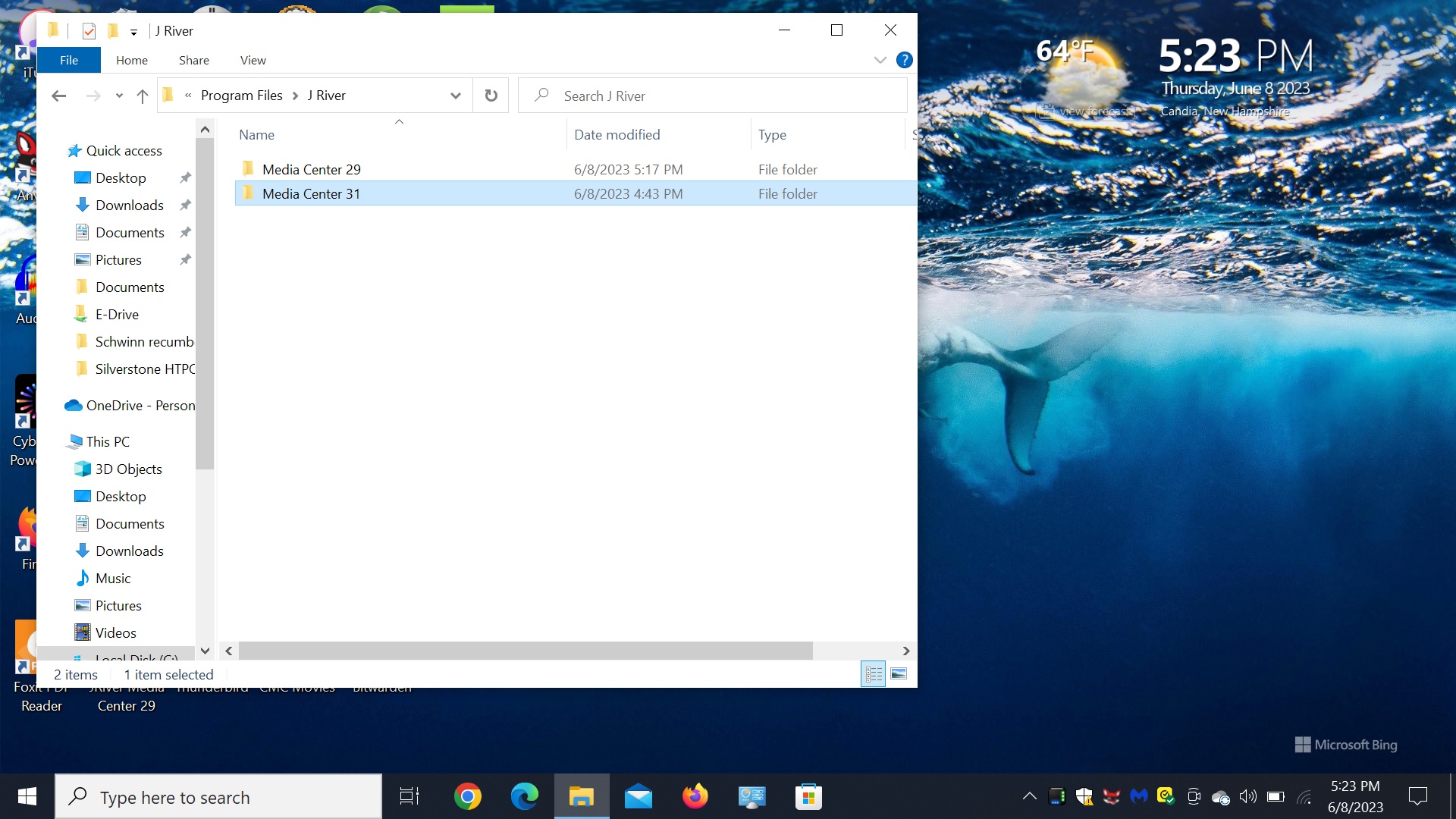Drag the horizontal scrollbar right
The width and height of the screenshot is (1456, 819).
click(x=906, y=651)
